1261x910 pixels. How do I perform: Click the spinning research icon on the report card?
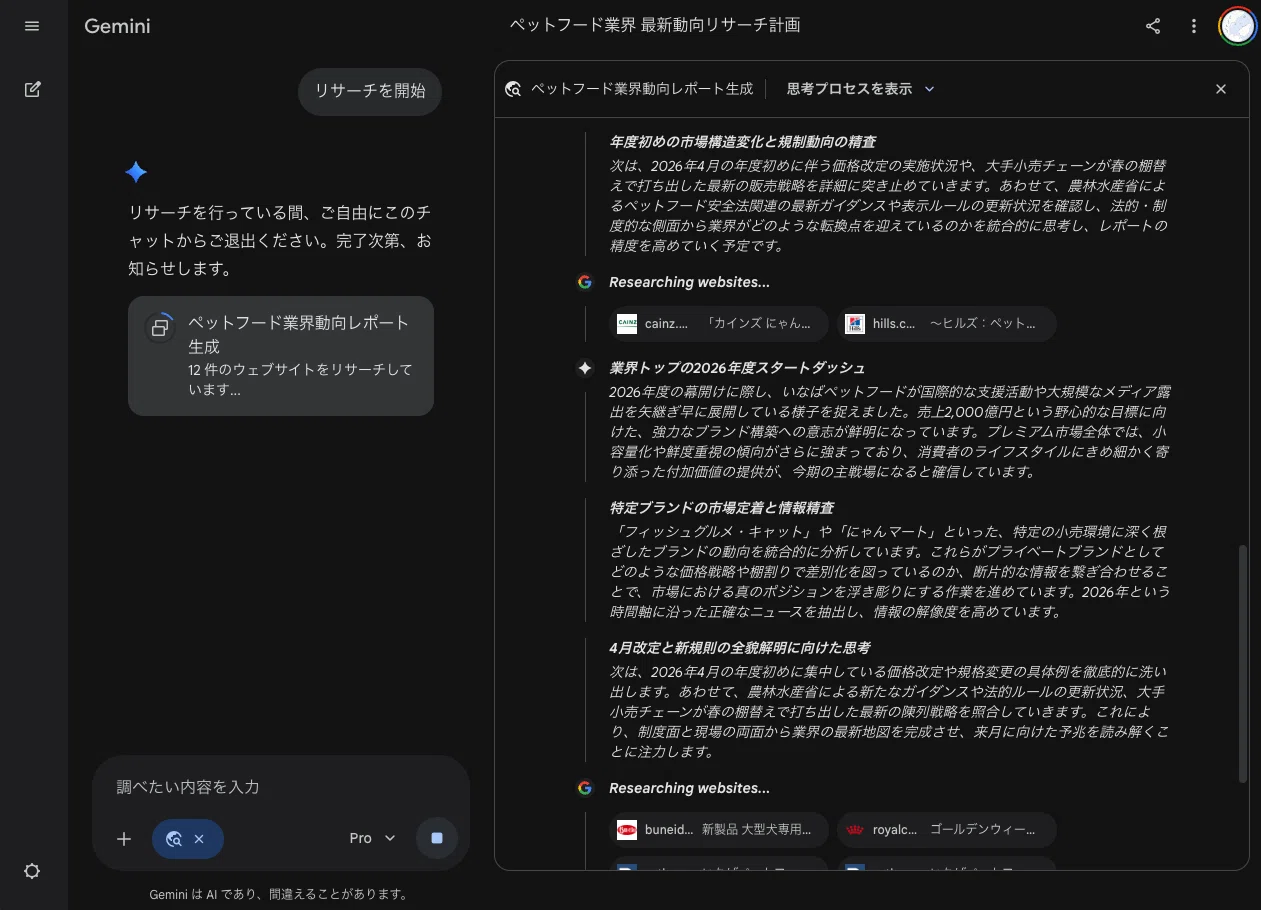tap(160, 327)
